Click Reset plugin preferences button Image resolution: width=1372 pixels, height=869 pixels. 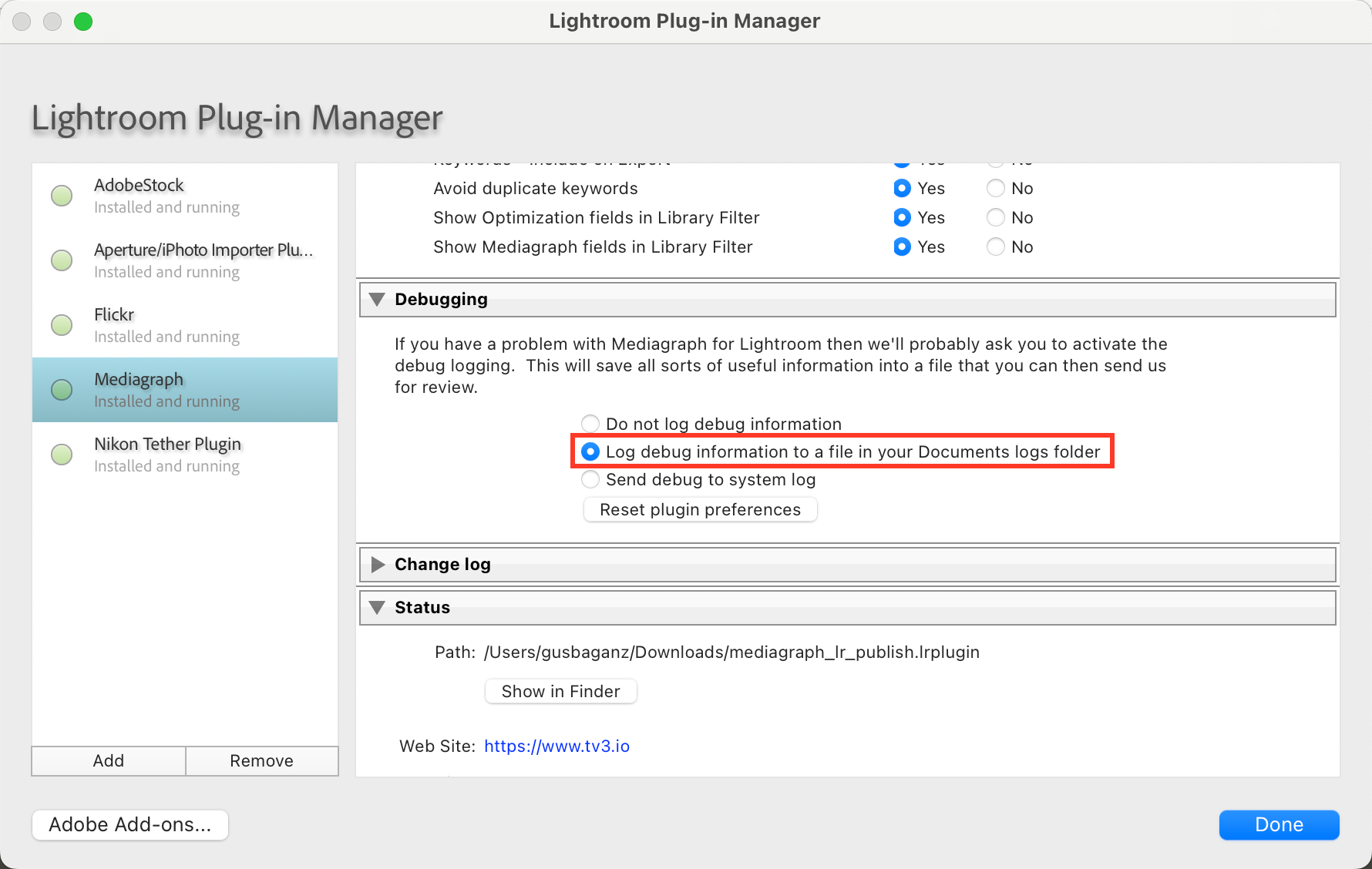[700, 509]
